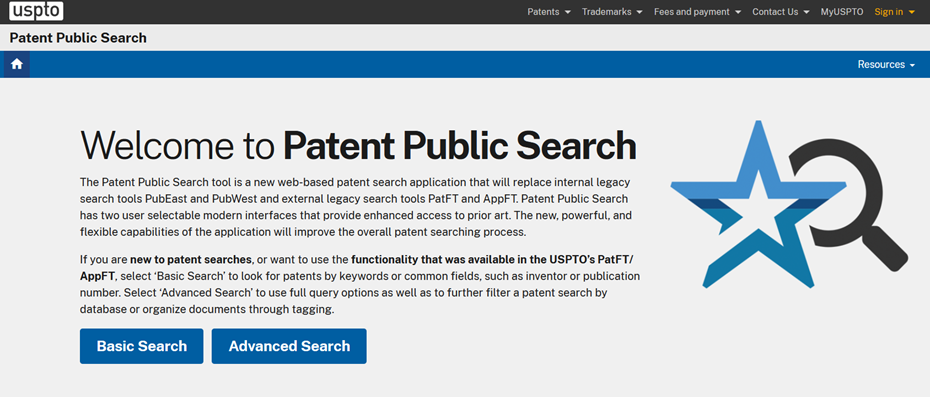The height and width of the screenshot is (397, 930).
Task: Open the Resources dropdown arrow
Action: tap(912, 65)
